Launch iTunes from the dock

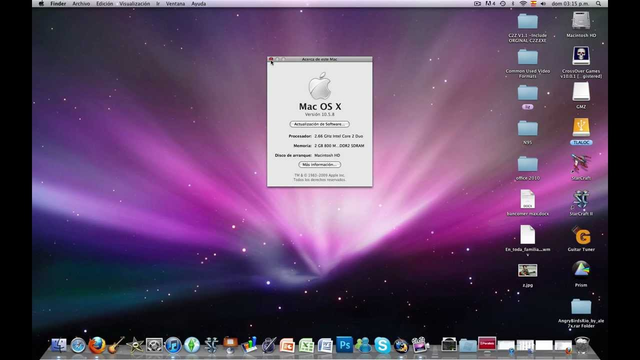173,345
